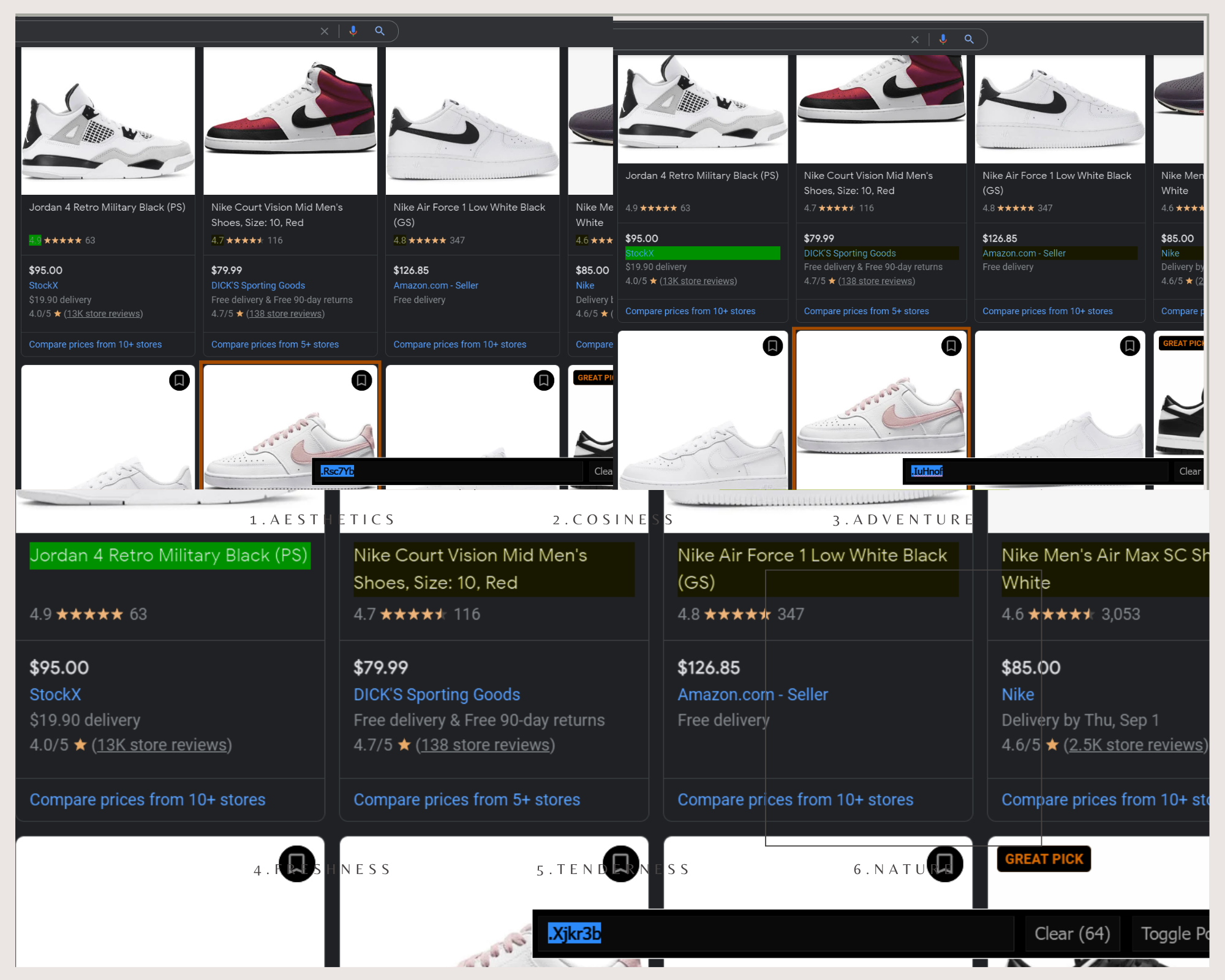Open the Air Force 1 Low image in the .IuHnof screenshot
Viewport: 1225px width, 980px height.
tap(1060, 109)
